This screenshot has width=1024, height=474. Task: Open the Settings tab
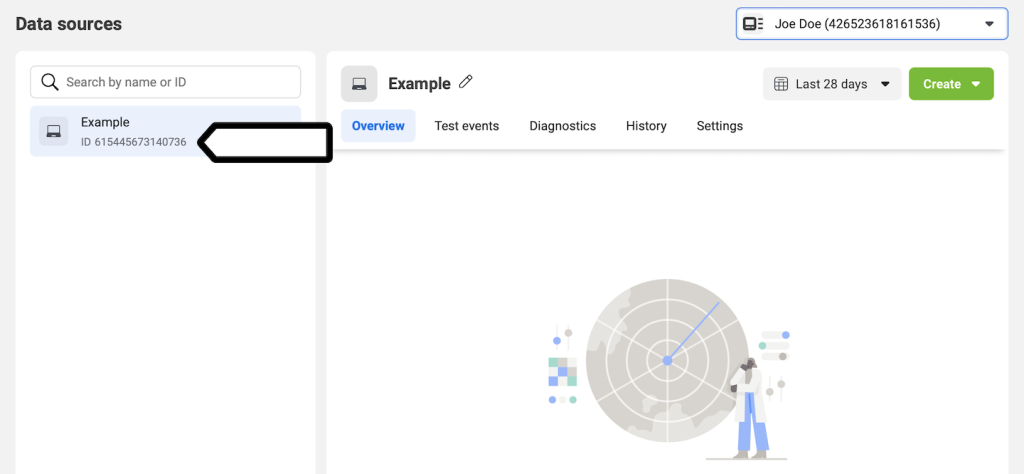[719, 126]
